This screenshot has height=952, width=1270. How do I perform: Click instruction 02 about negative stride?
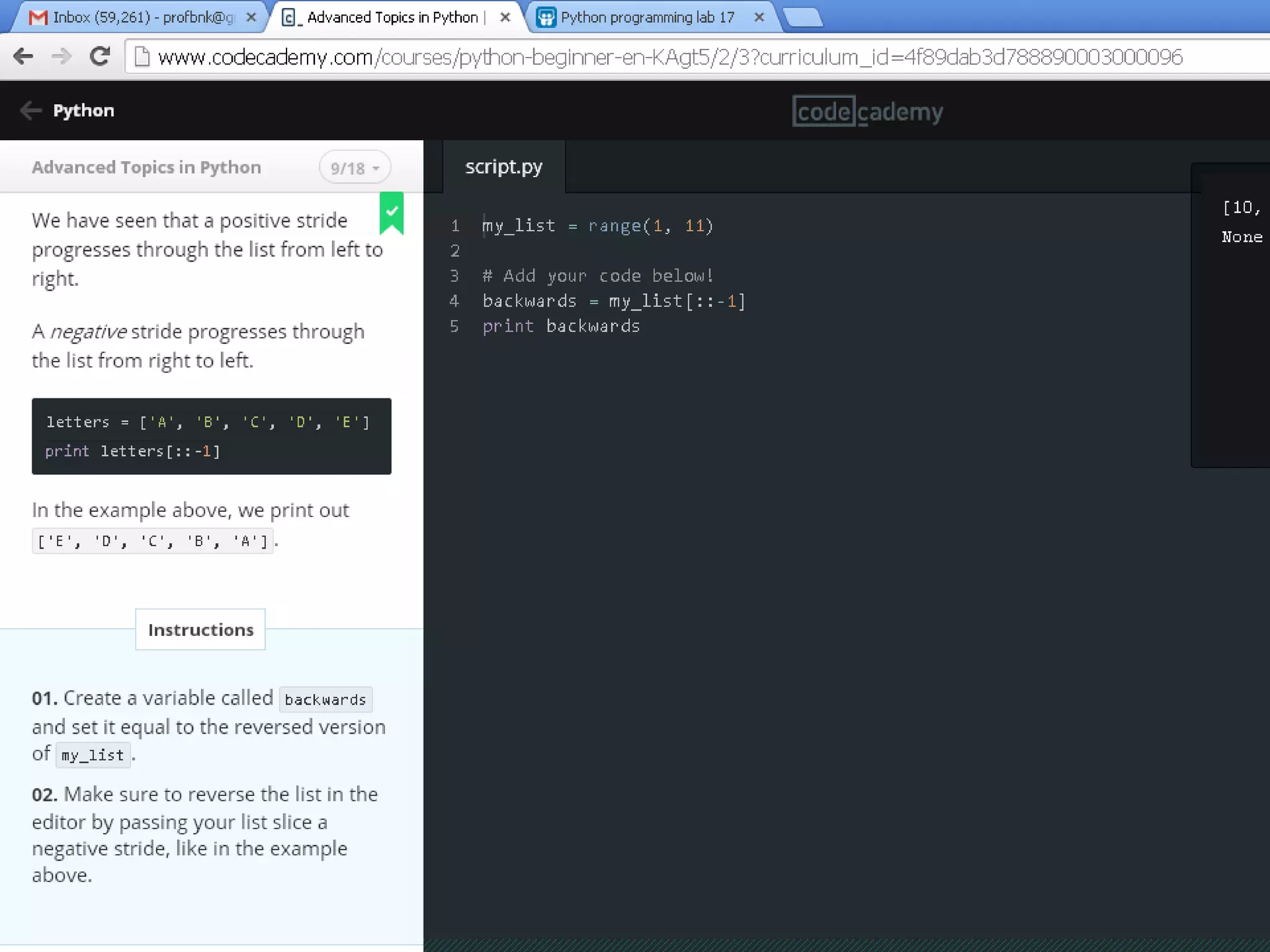point(205,834)
